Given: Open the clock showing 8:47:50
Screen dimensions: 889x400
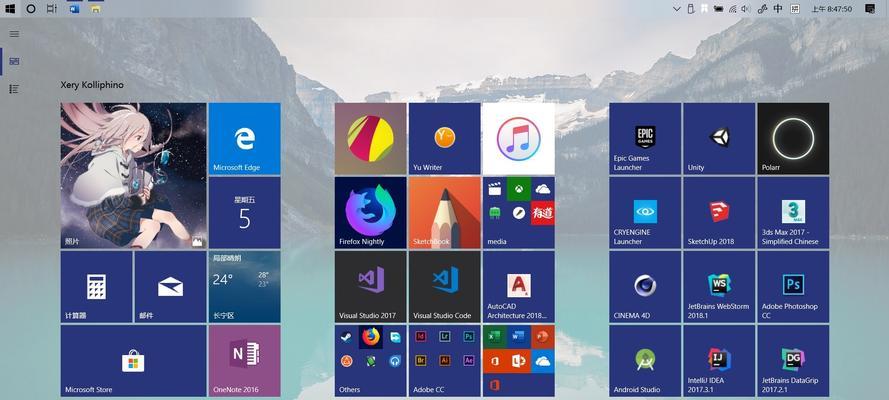Looking at the screenshot, I should [832, 9].
